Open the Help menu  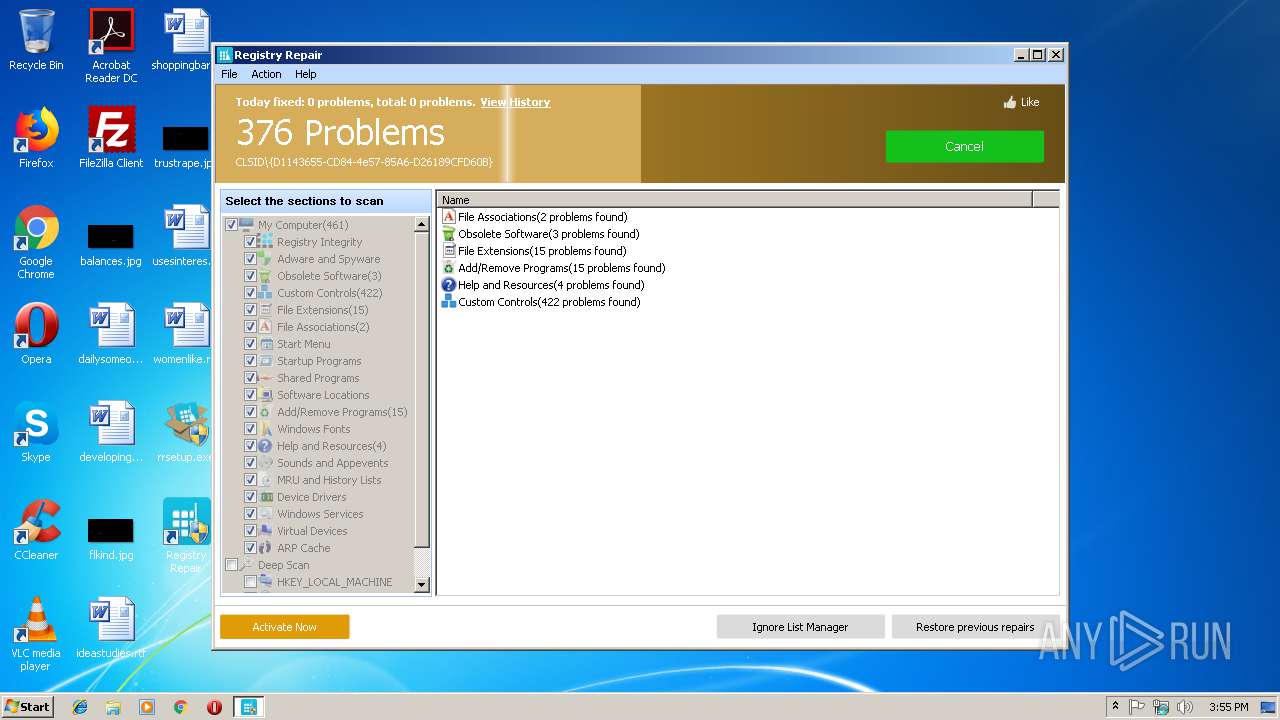click(306, 74)
